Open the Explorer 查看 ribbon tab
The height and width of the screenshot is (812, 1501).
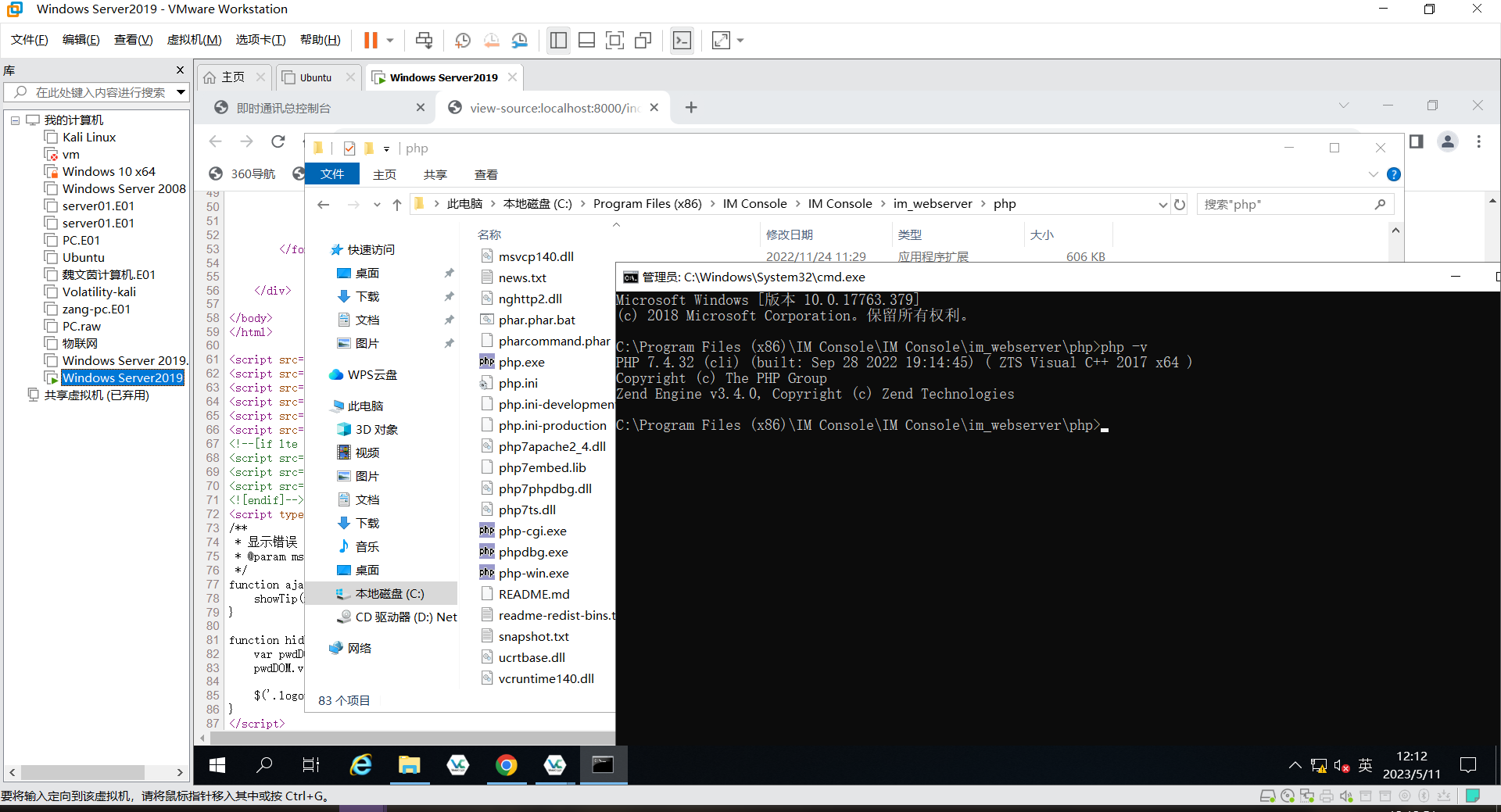tap(485, 174)
